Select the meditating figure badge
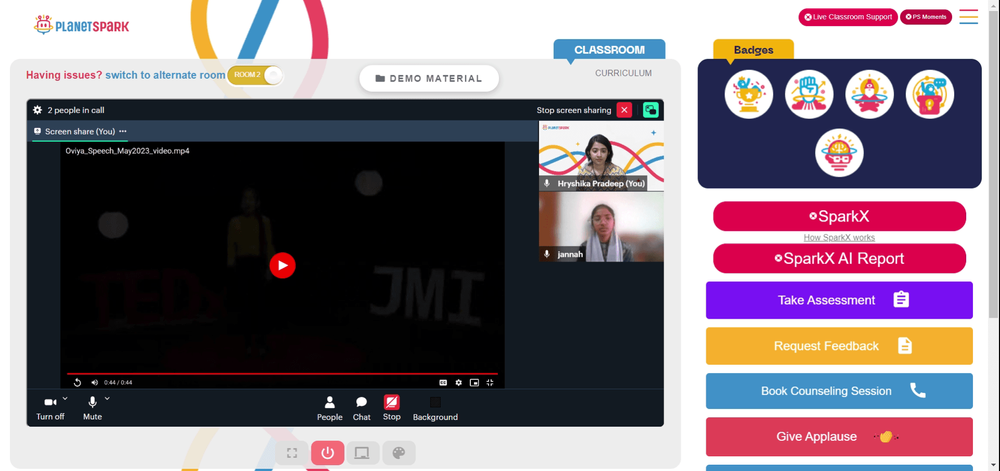The width and height of the screenshot is (1000, 471). coord(869,94)
